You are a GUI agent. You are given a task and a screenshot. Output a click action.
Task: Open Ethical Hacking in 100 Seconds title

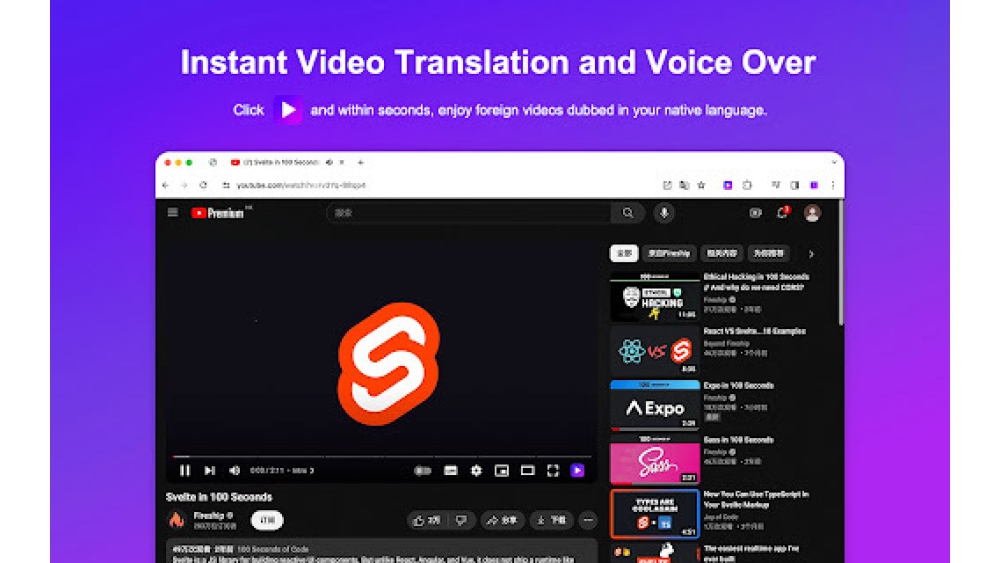tap(756, 282)
